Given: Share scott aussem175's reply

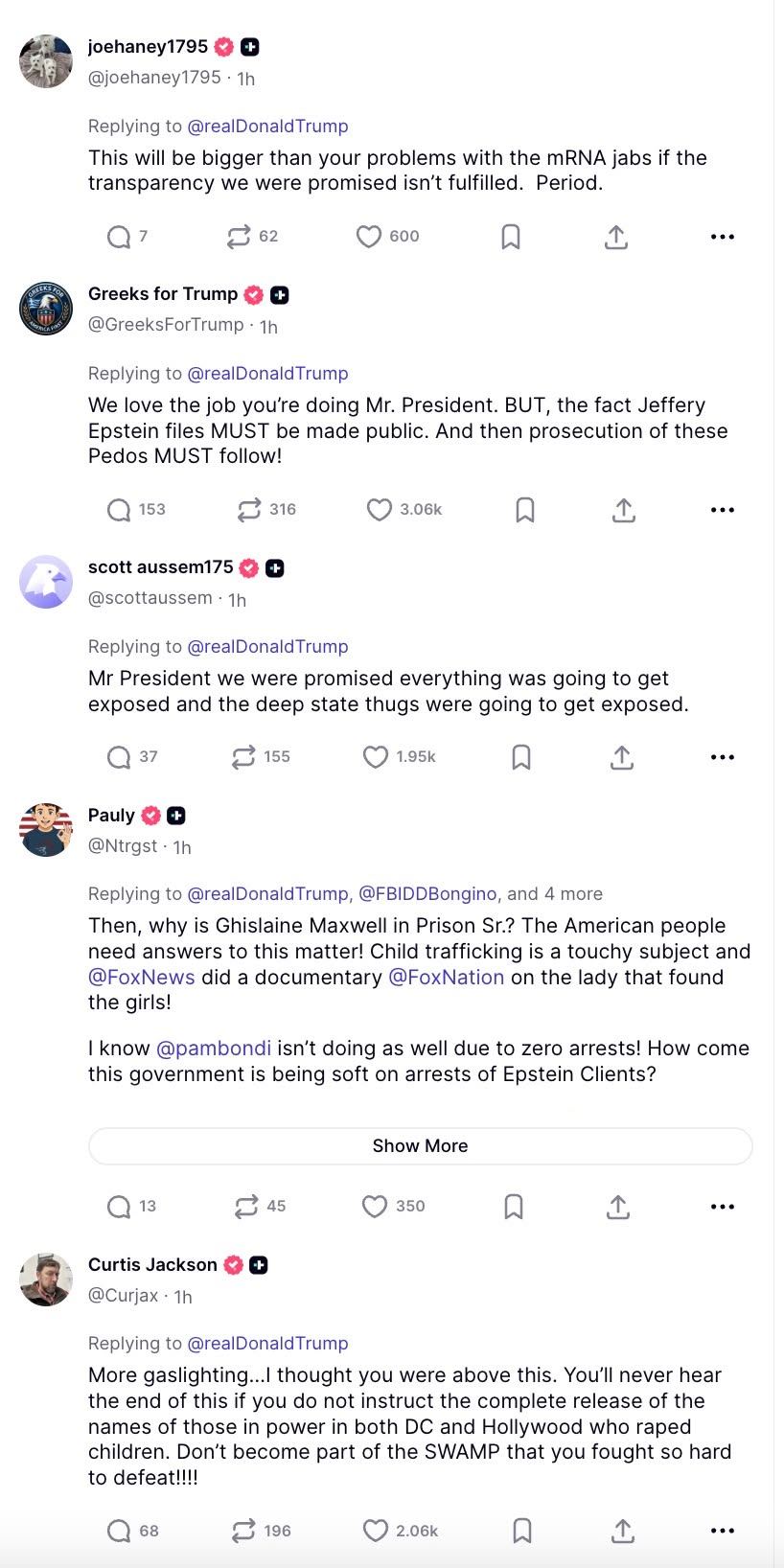Looking at the screenshot, I should point(622,757).
